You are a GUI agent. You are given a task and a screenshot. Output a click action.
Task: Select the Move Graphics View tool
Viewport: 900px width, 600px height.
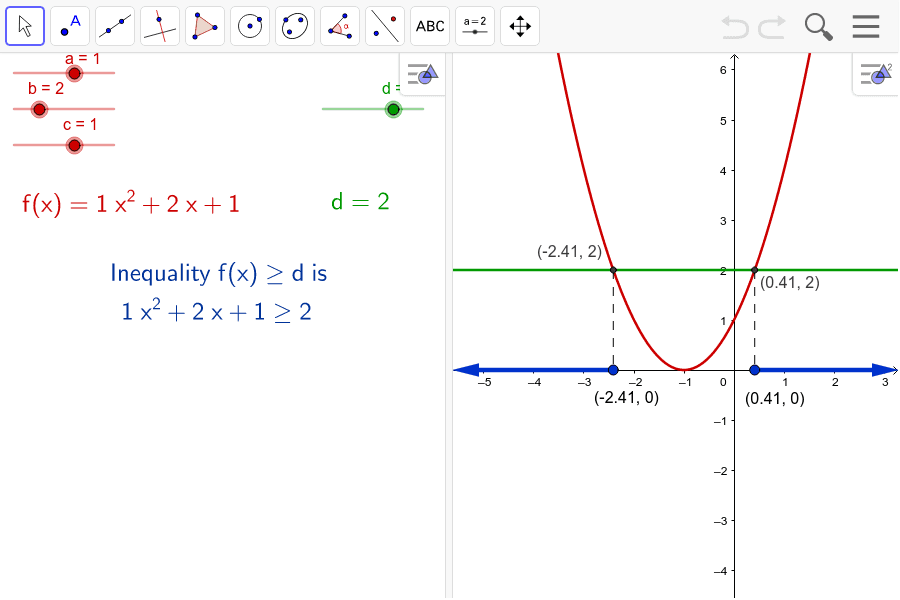tap(520, 26)
